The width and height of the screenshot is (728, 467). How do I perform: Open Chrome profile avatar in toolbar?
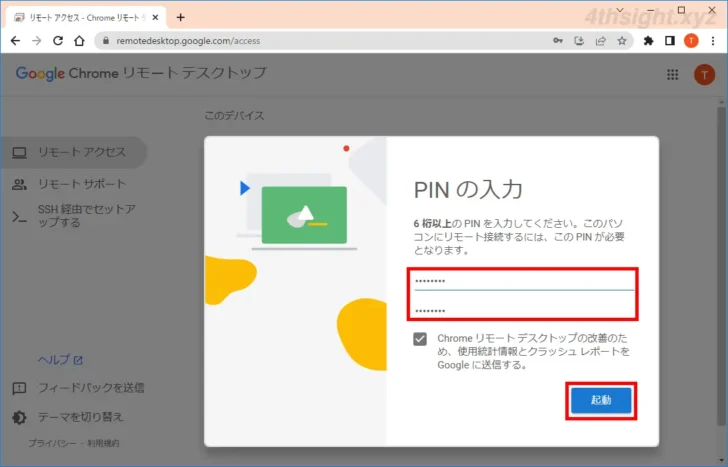[x=691, y=41]
